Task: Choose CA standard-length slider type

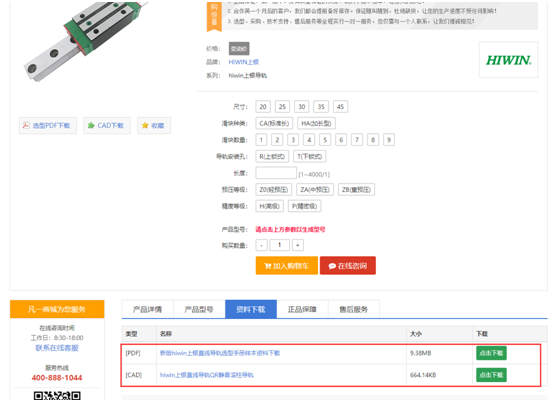Action: click(x=274, y=123)
